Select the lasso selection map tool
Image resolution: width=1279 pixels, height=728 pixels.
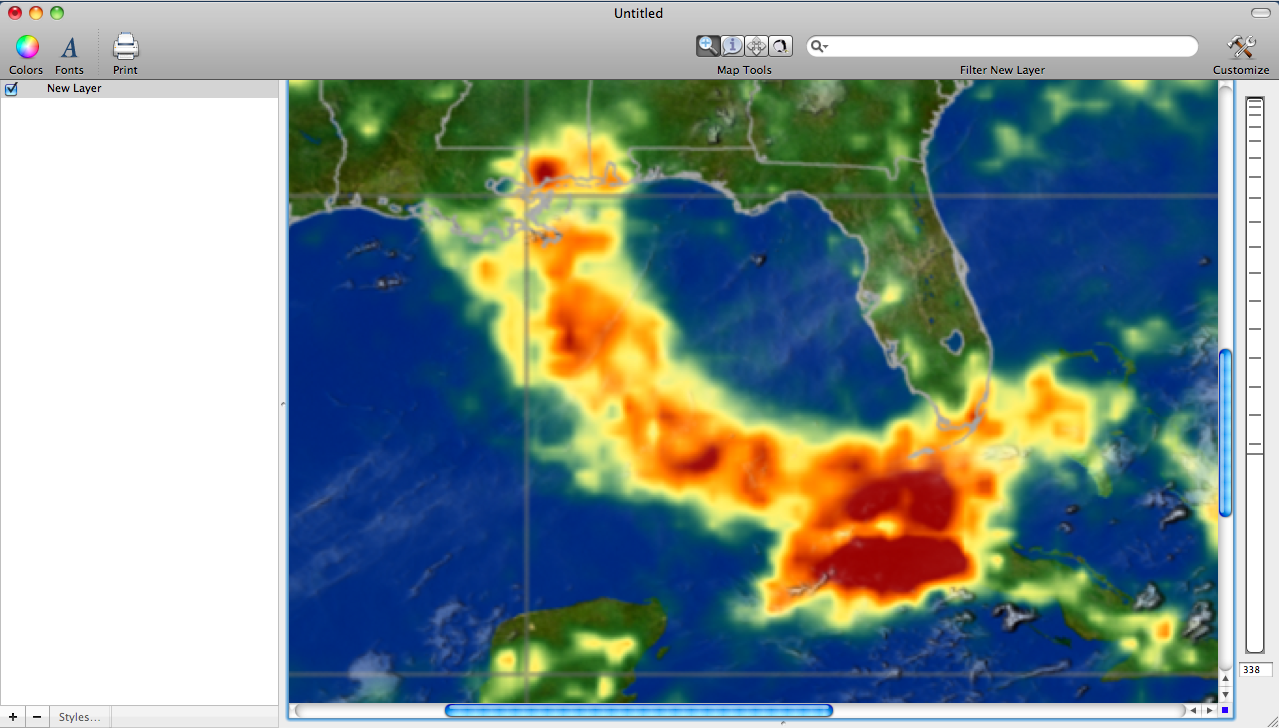(780, 45)
